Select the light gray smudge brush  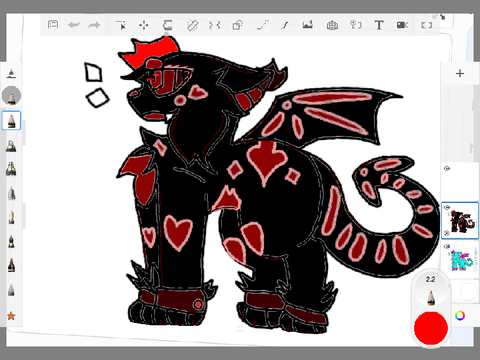(11, 290)
